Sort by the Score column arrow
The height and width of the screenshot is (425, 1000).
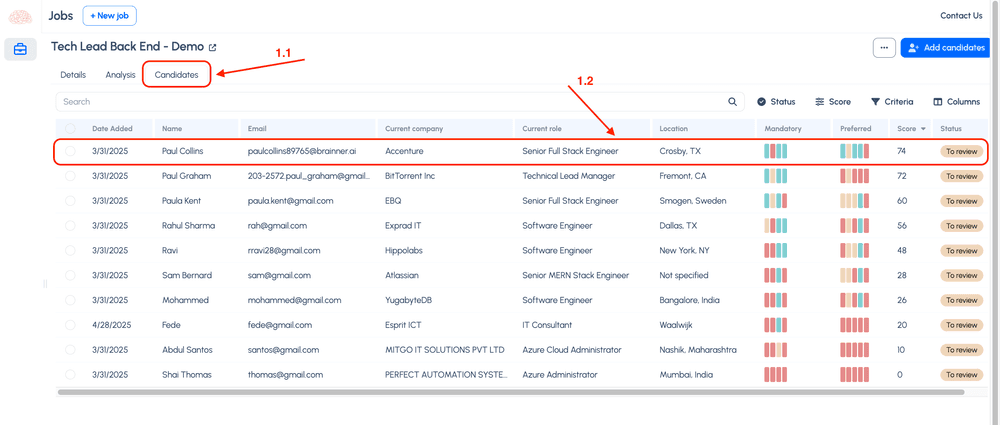tap(923, 129)
